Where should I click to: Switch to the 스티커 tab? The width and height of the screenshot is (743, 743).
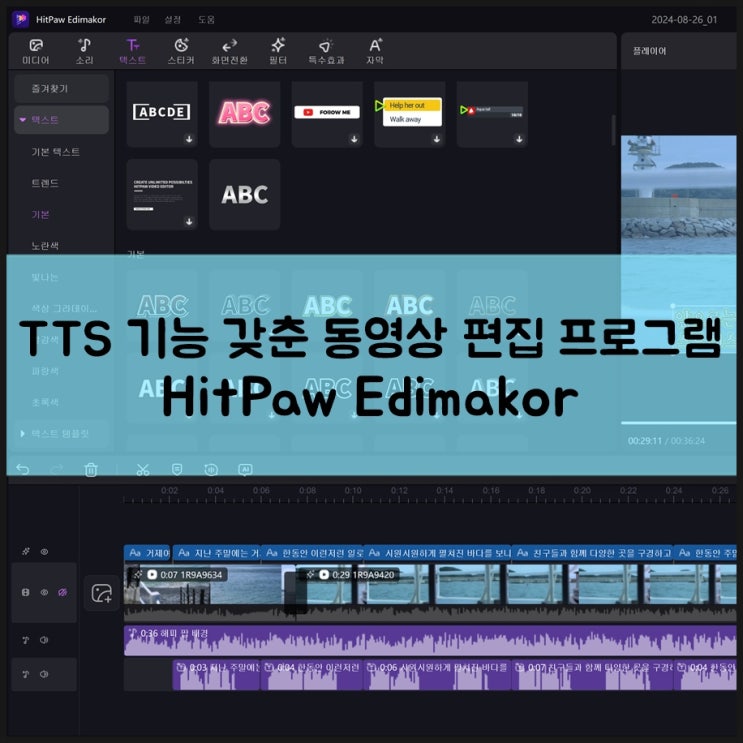181,52
